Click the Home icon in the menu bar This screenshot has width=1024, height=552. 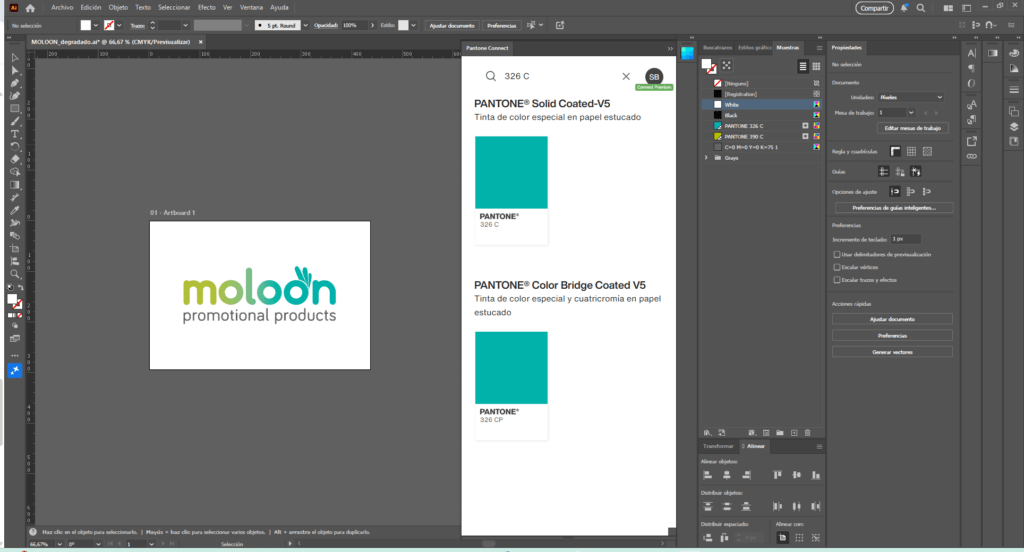pyautogui.click(x=30, y=8)
